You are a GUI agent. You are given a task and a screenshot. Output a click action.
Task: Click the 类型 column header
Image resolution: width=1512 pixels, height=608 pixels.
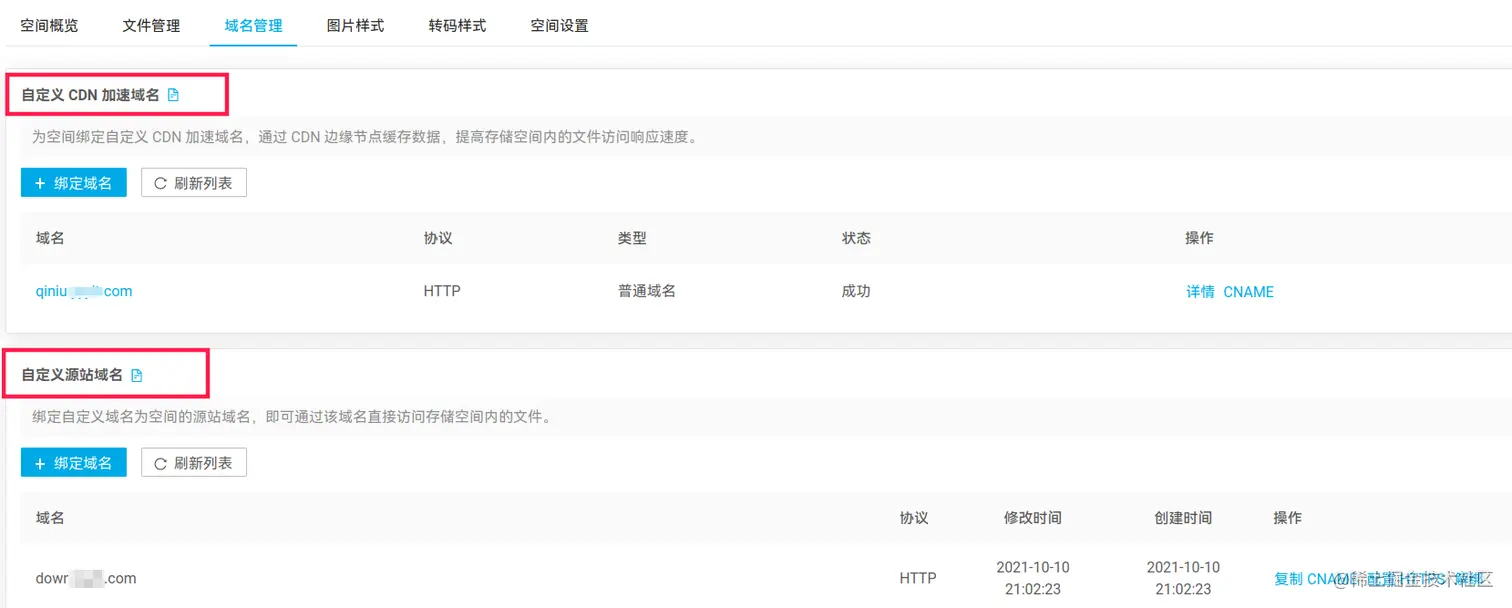[632, 237]
